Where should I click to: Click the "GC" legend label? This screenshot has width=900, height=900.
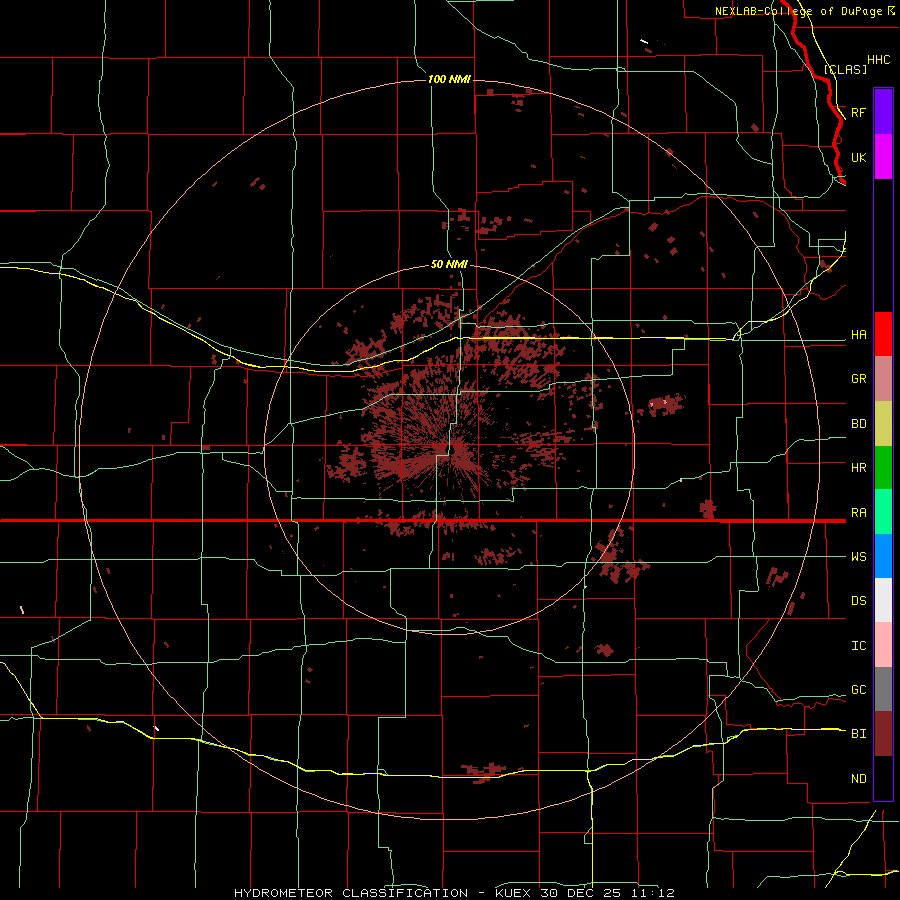pos(859,690)
